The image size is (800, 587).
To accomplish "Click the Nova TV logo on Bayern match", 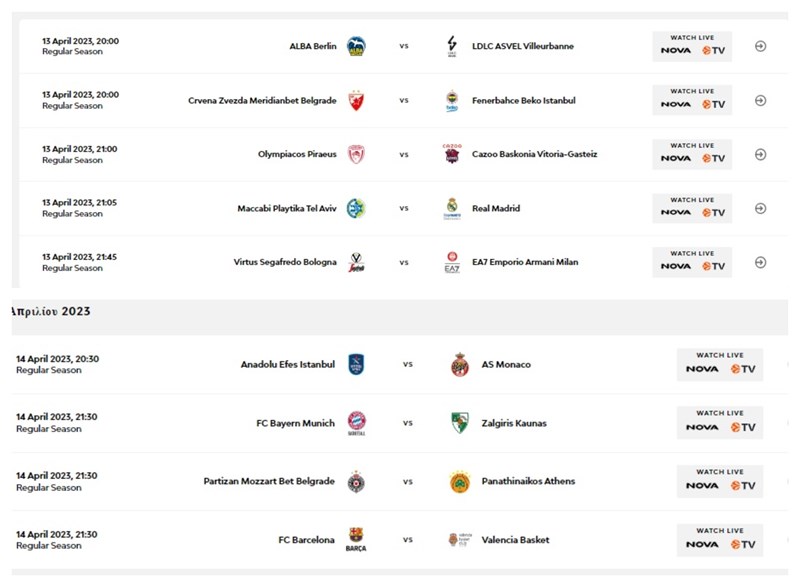I will click(x=720, y=427).
